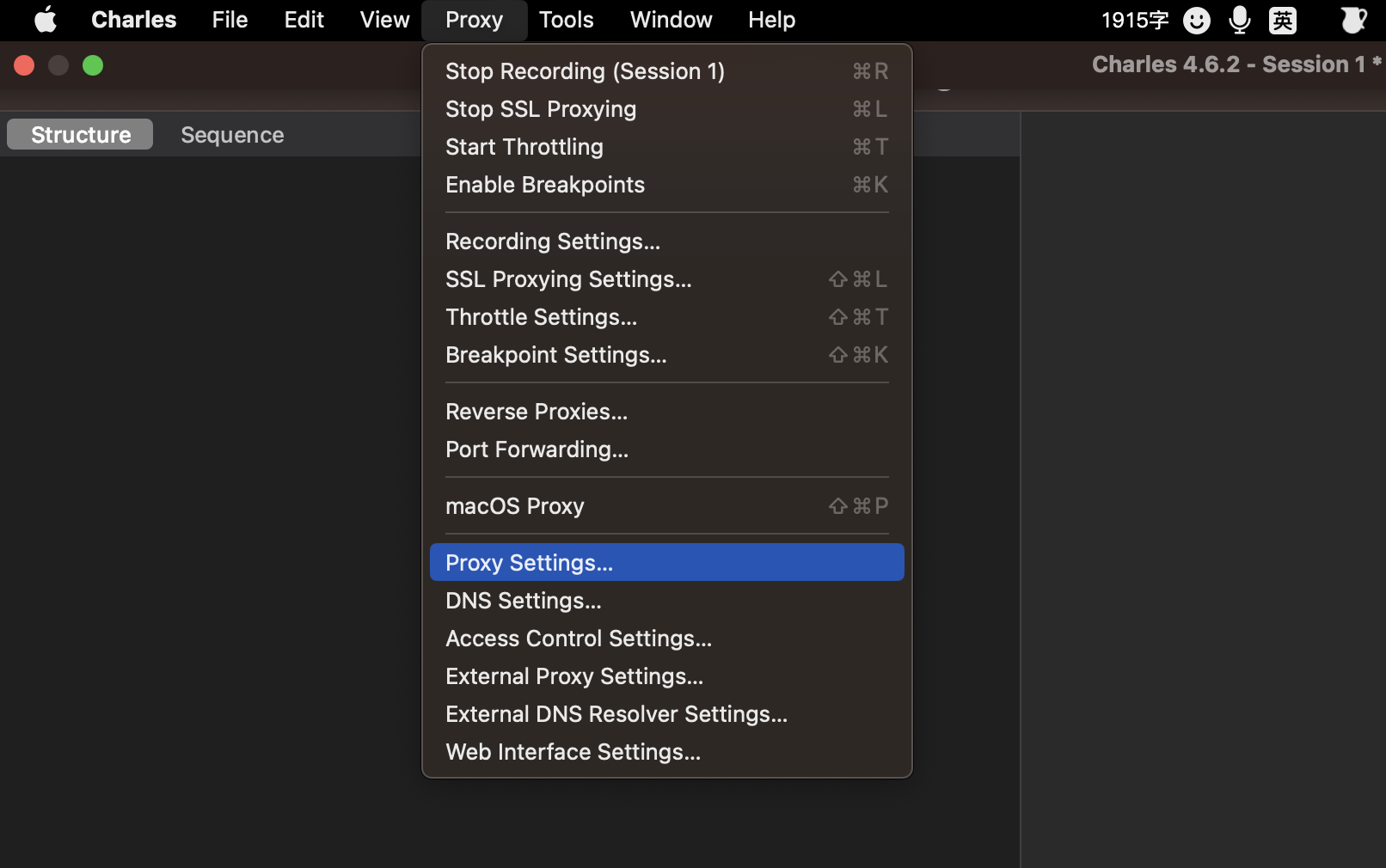Screen dimensions: 1386x868
Task: Switch to the Sequence tab
Action: click(232, 135)
